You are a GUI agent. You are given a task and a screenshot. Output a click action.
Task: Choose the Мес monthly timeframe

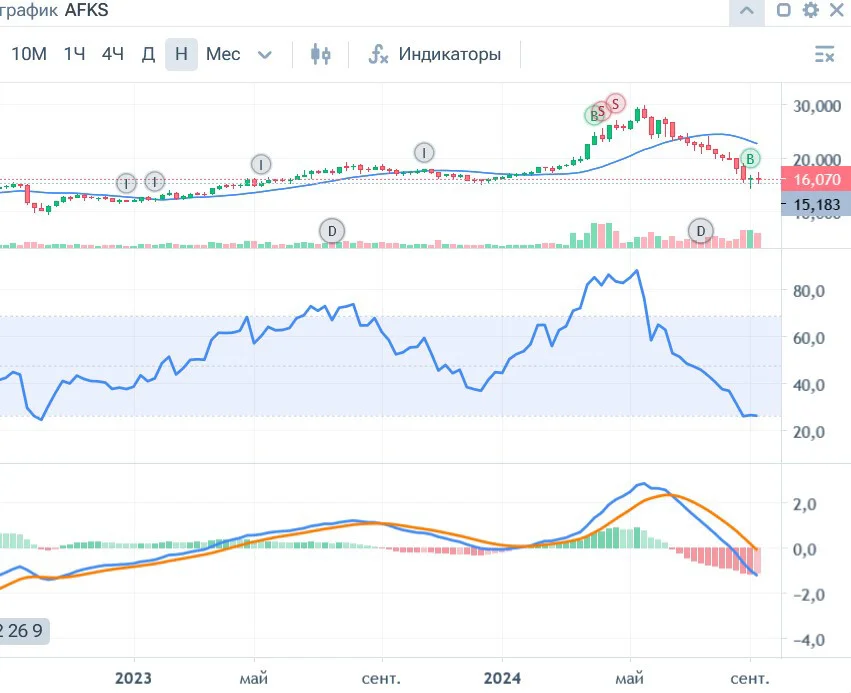pyautogui.click(x=223, y=54)
